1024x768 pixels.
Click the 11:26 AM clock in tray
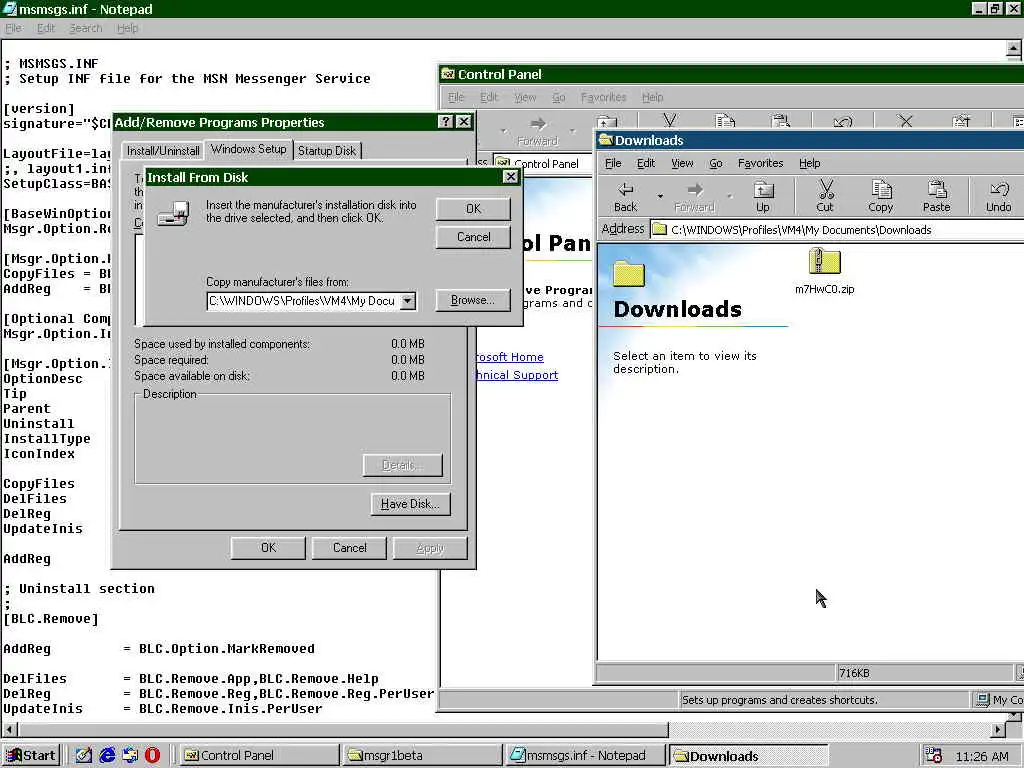(x=982, y=756)
